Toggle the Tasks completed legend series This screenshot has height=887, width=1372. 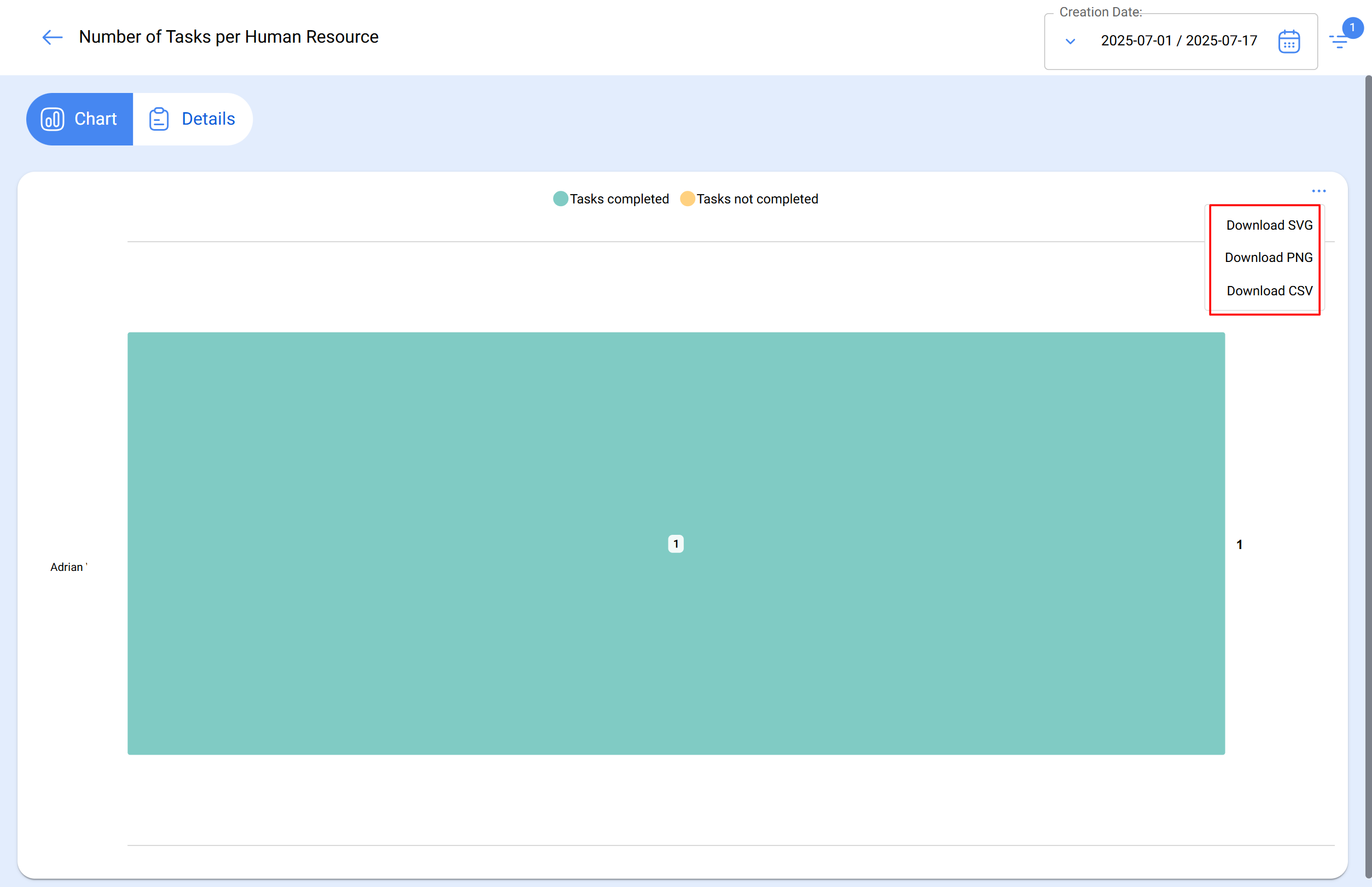coord(619,199)
